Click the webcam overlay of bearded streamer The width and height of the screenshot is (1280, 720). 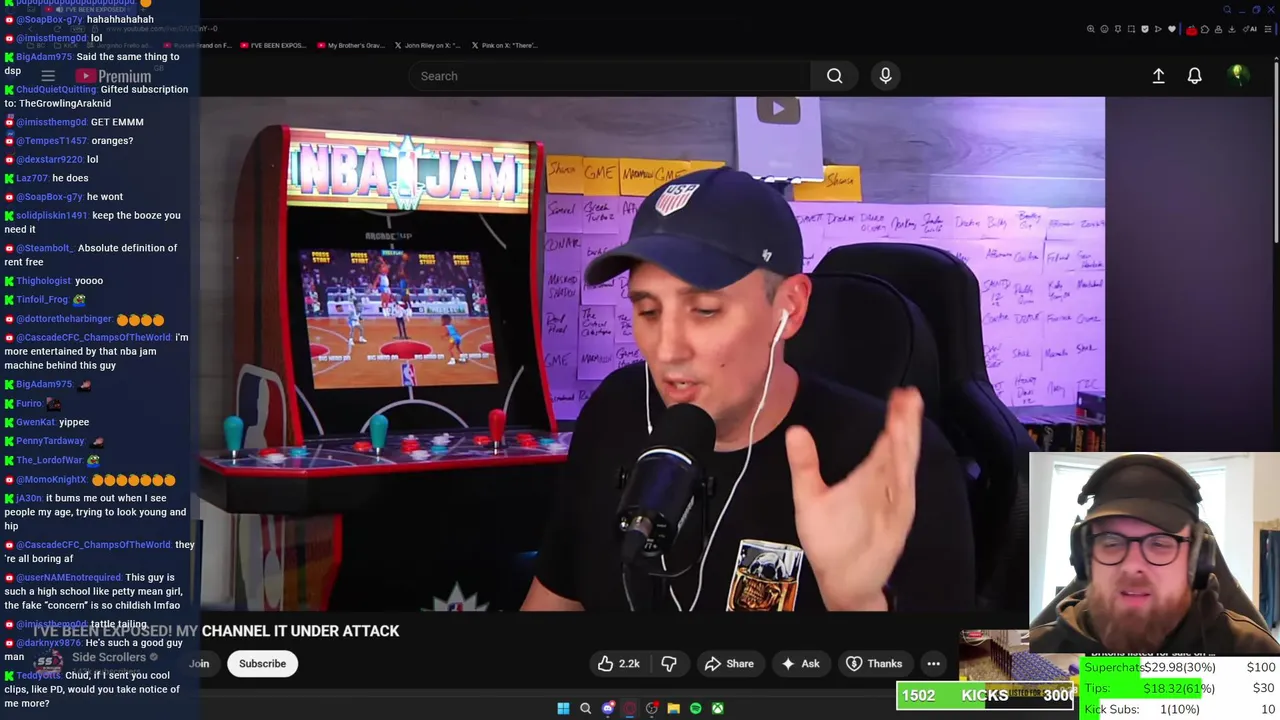point(1154,552)
